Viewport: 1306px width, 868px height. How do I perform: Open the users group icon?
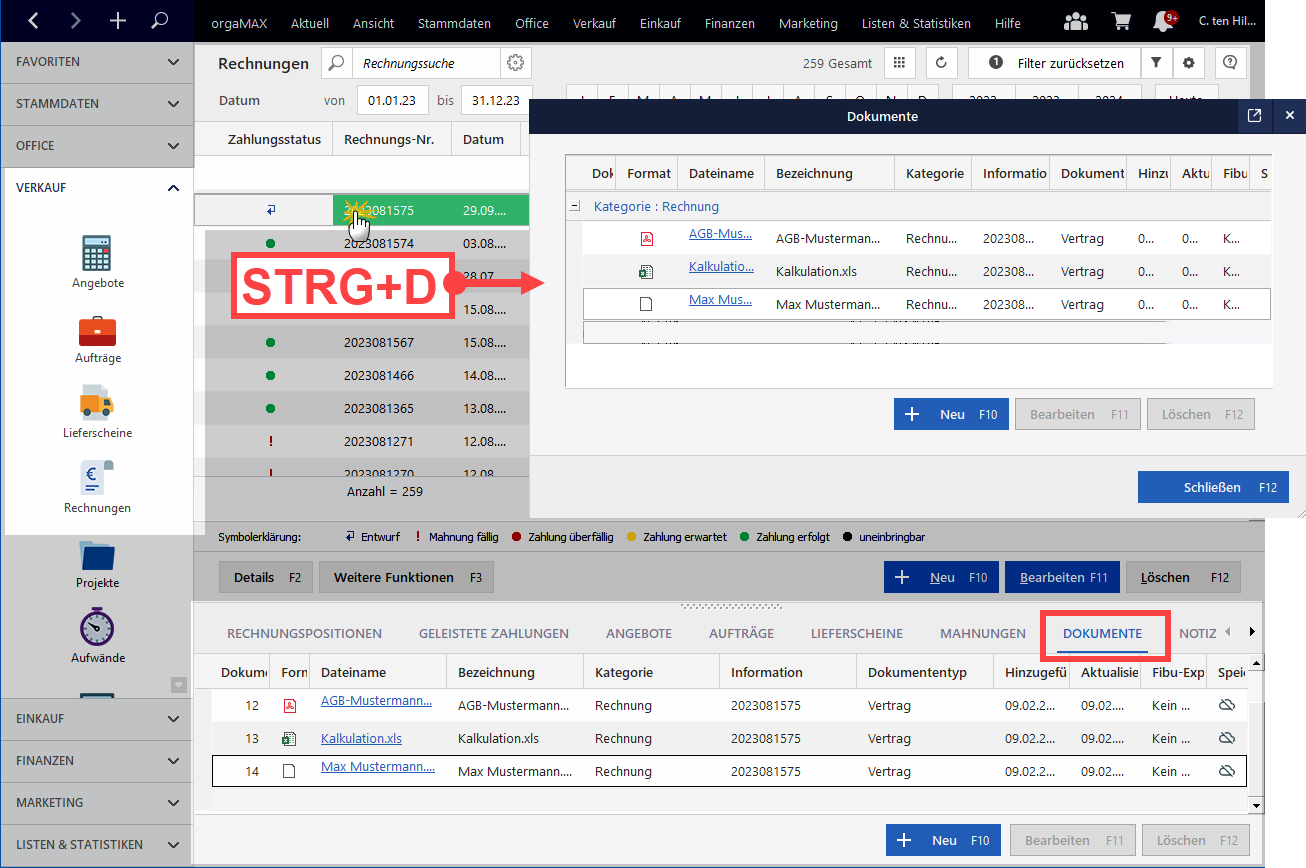pyautogui.click(x=1076, y=22)
